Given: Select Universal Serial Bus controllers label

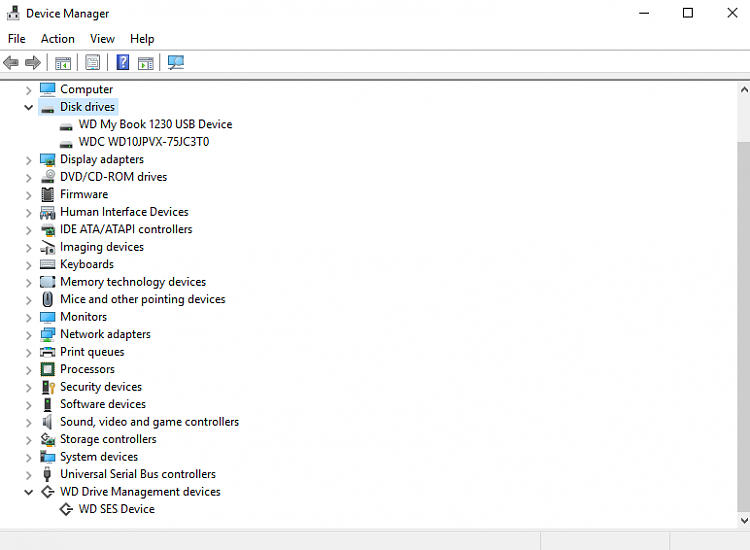Looking at the screenshot, I should tap(138, 474).
